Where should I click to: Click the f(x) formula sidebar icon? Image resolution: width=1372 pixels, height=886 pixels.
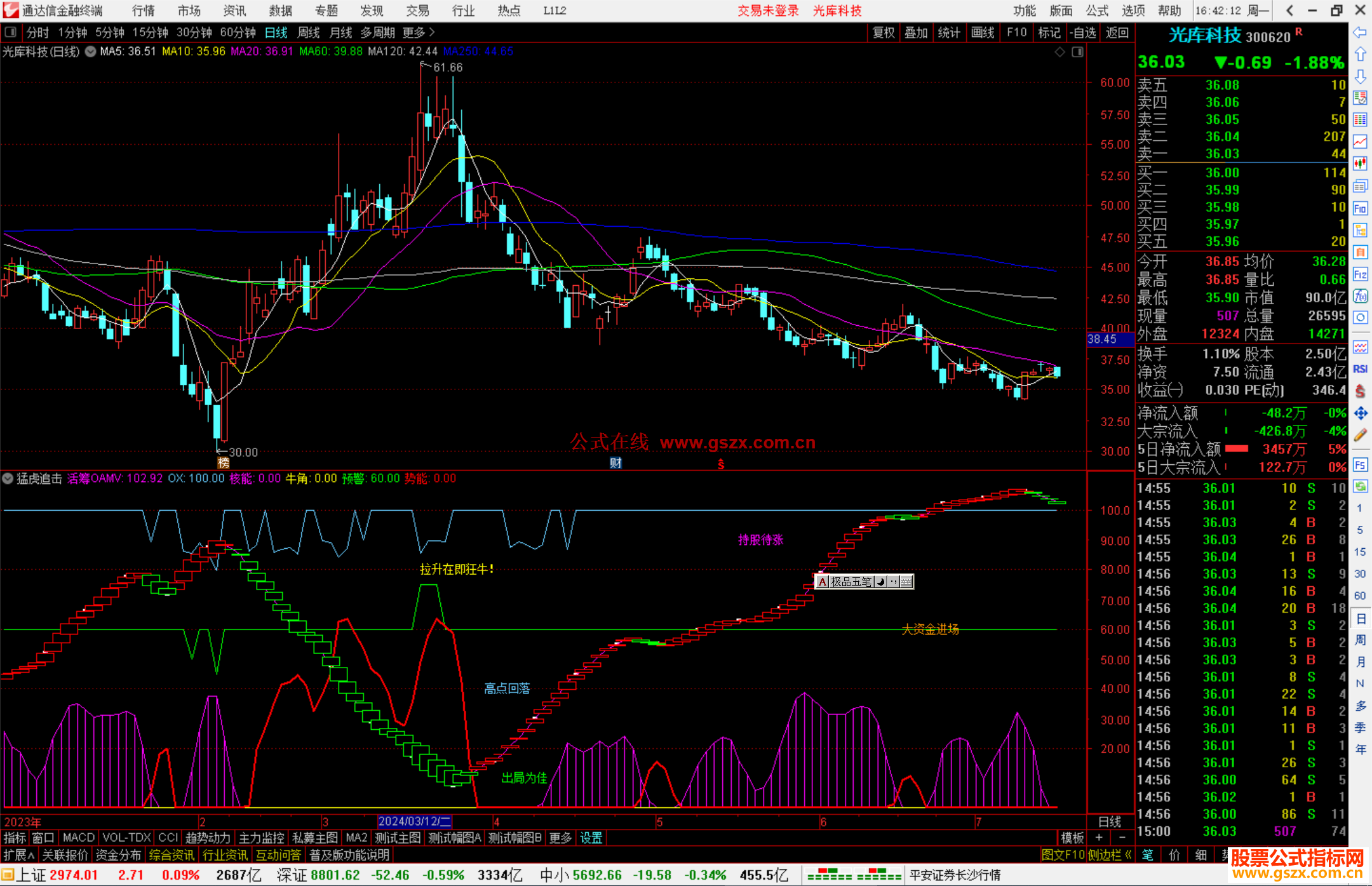(1360, 296)
